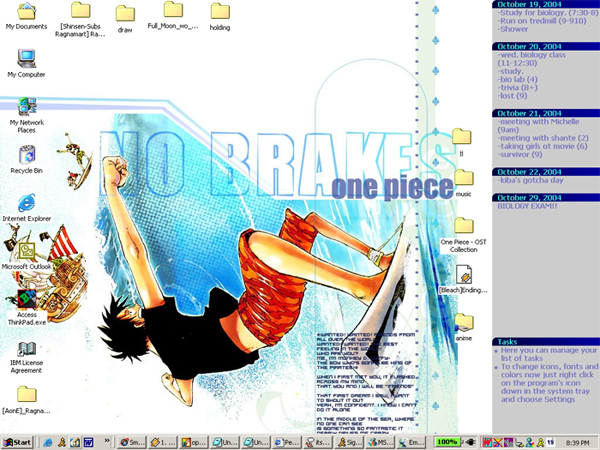Screen dimensions: 600x450
Task: Switch to the 'Pe...' taskbar window
Action: 287,443
